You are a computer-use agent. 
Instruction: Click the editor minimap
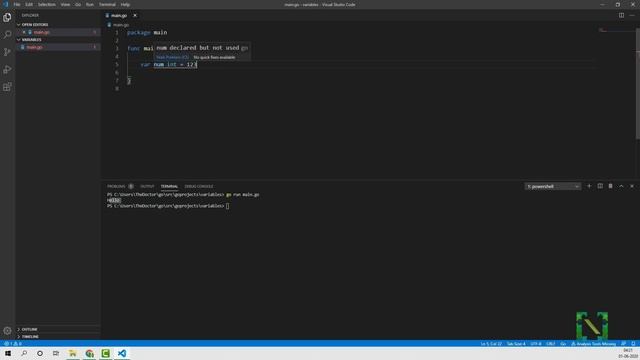616,31
